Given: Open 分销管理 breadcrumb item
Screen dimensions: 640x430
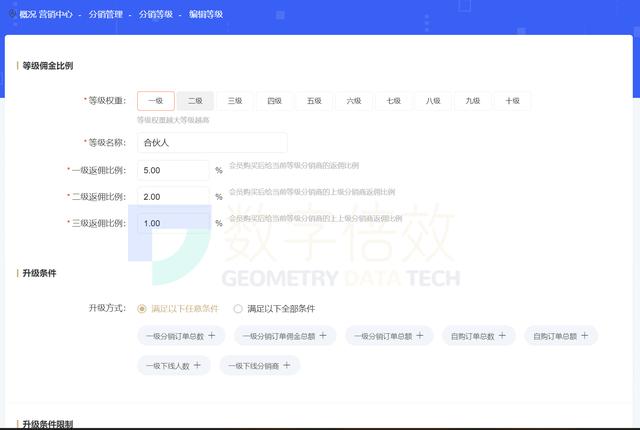Looking at the screenshot, I should point(108,15).
